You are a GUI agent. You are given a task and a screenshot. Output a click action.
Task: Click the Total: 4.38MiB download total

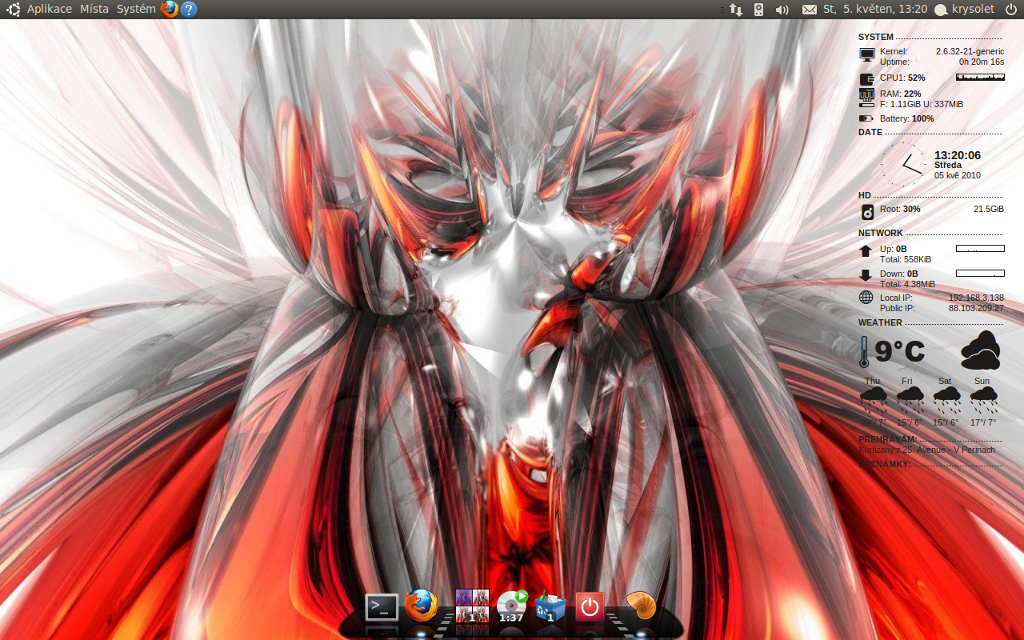click(x=907, y=284)
